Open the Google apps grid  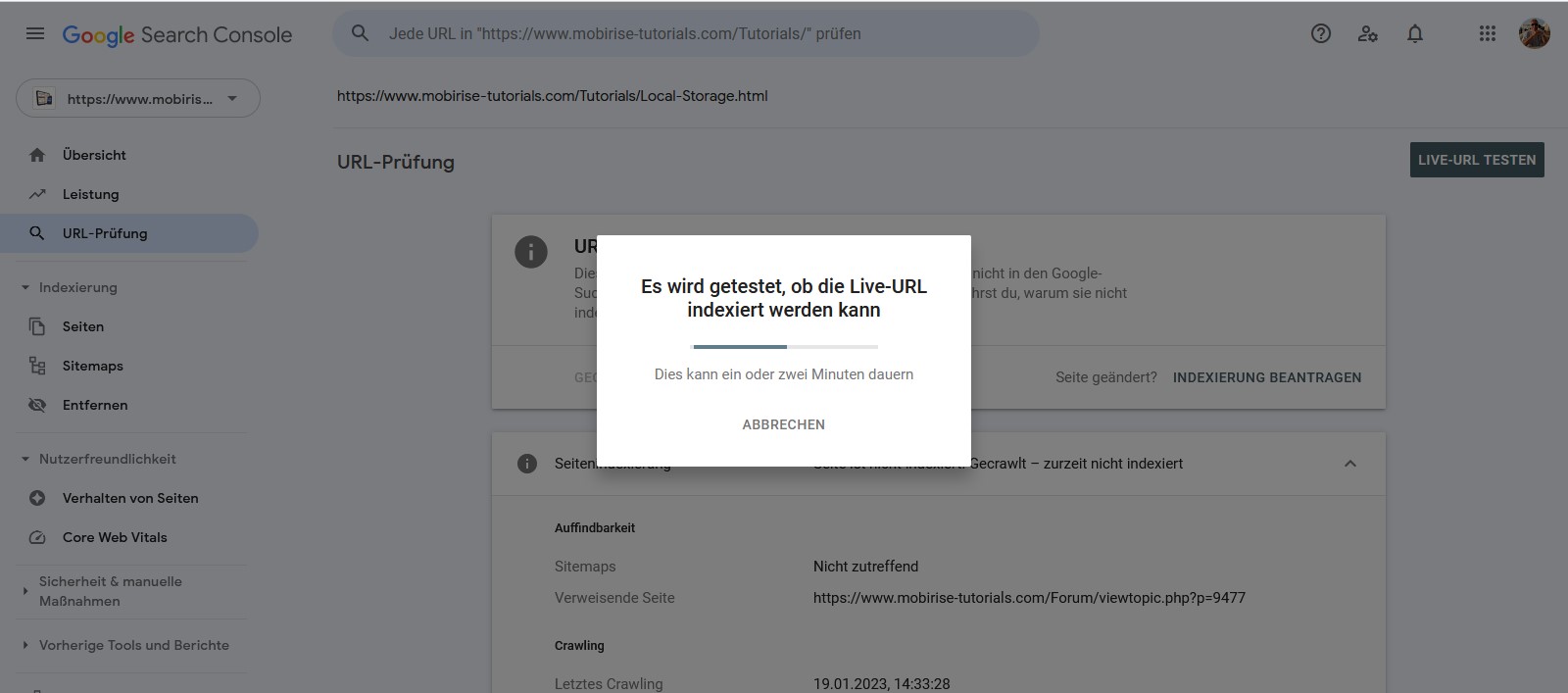click(x=1487, y=33)
